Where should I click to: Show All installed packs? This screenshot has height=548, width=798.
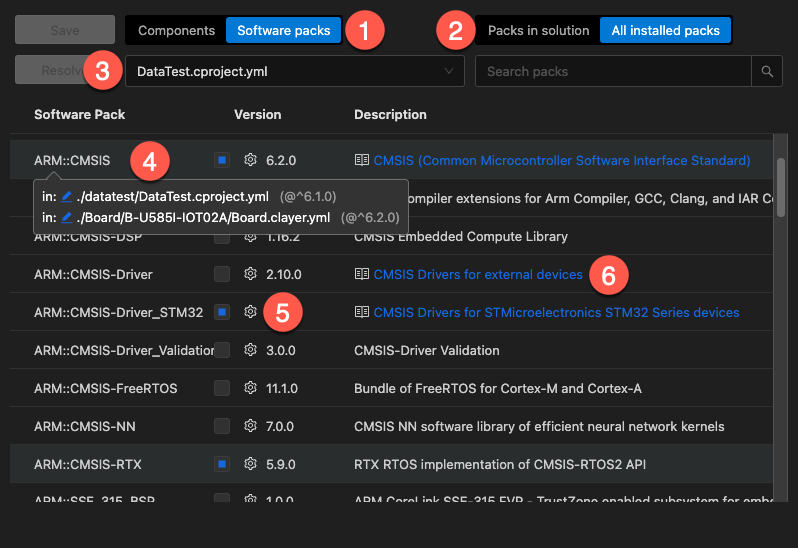[x=665, y=31]
